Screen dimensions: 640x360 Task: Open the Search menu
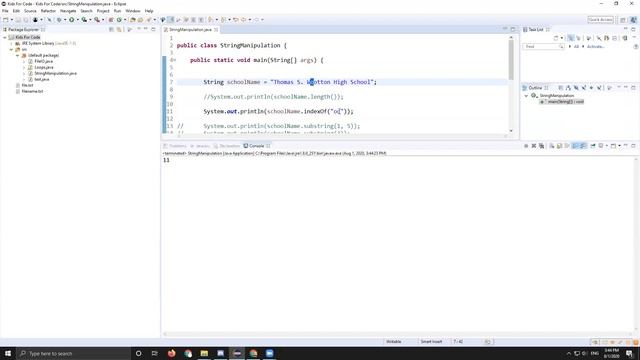(x=86, y=11)
